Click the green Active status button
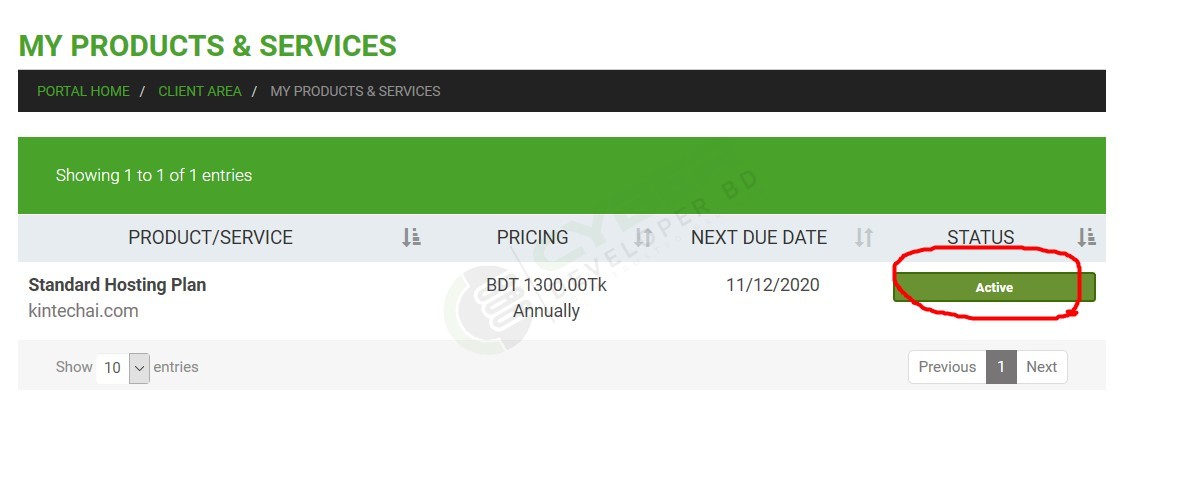 (994, 287)
